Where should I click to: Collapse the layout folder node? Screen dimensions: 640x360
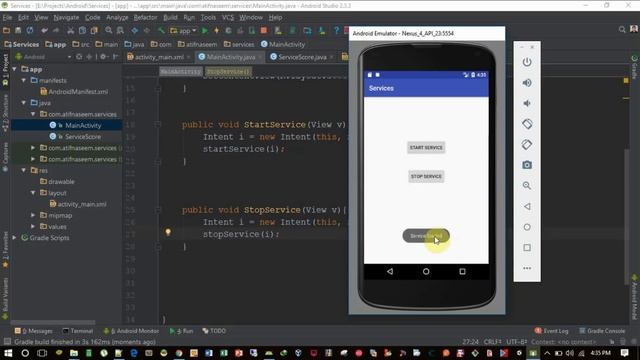coord(33,193)
